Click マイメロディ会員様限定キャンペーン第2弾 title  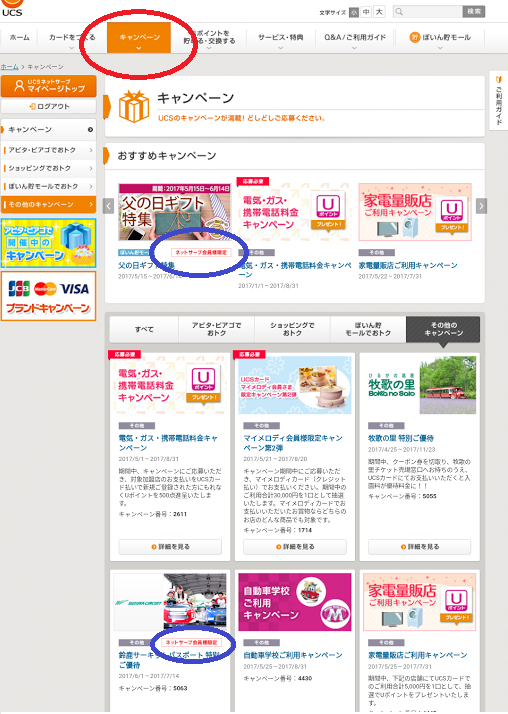(x=293, y=443)
